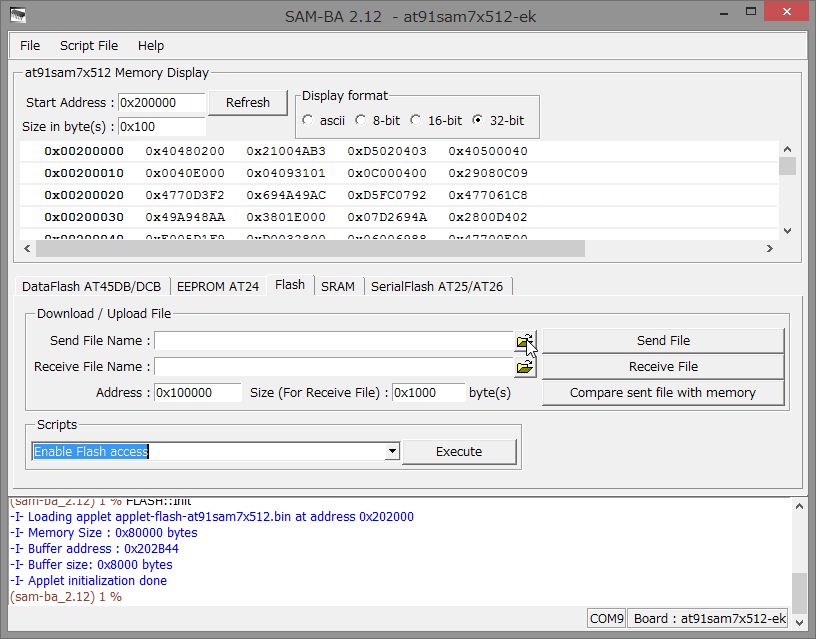The image size is (816, 639).
Task: Switch to EEPROM AT24 tab
Action: click(x=218, y=287)
